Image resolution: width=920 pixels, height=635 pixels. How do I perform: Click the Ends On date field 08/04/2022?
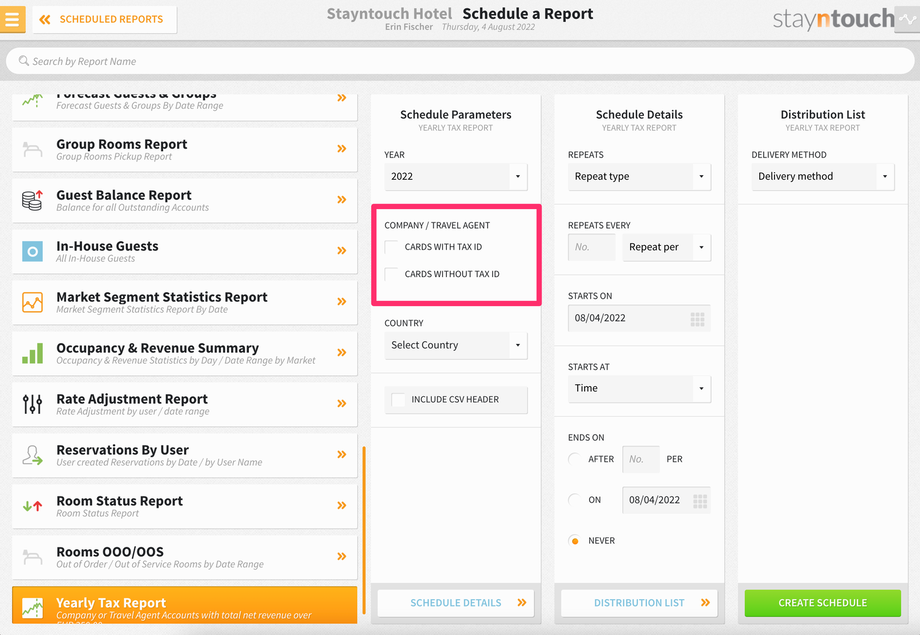[x=666, y=500]
